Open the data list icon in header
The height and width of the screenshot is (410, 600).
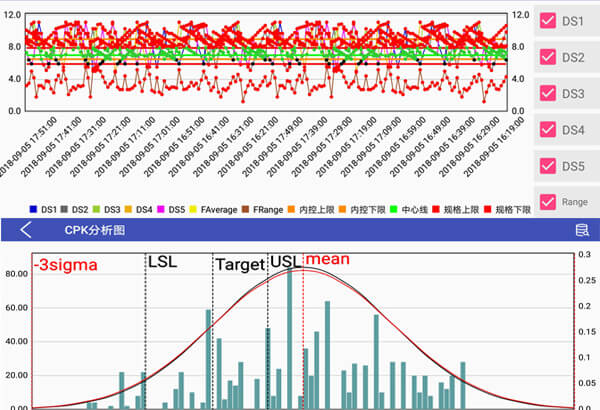pos(582,230)
